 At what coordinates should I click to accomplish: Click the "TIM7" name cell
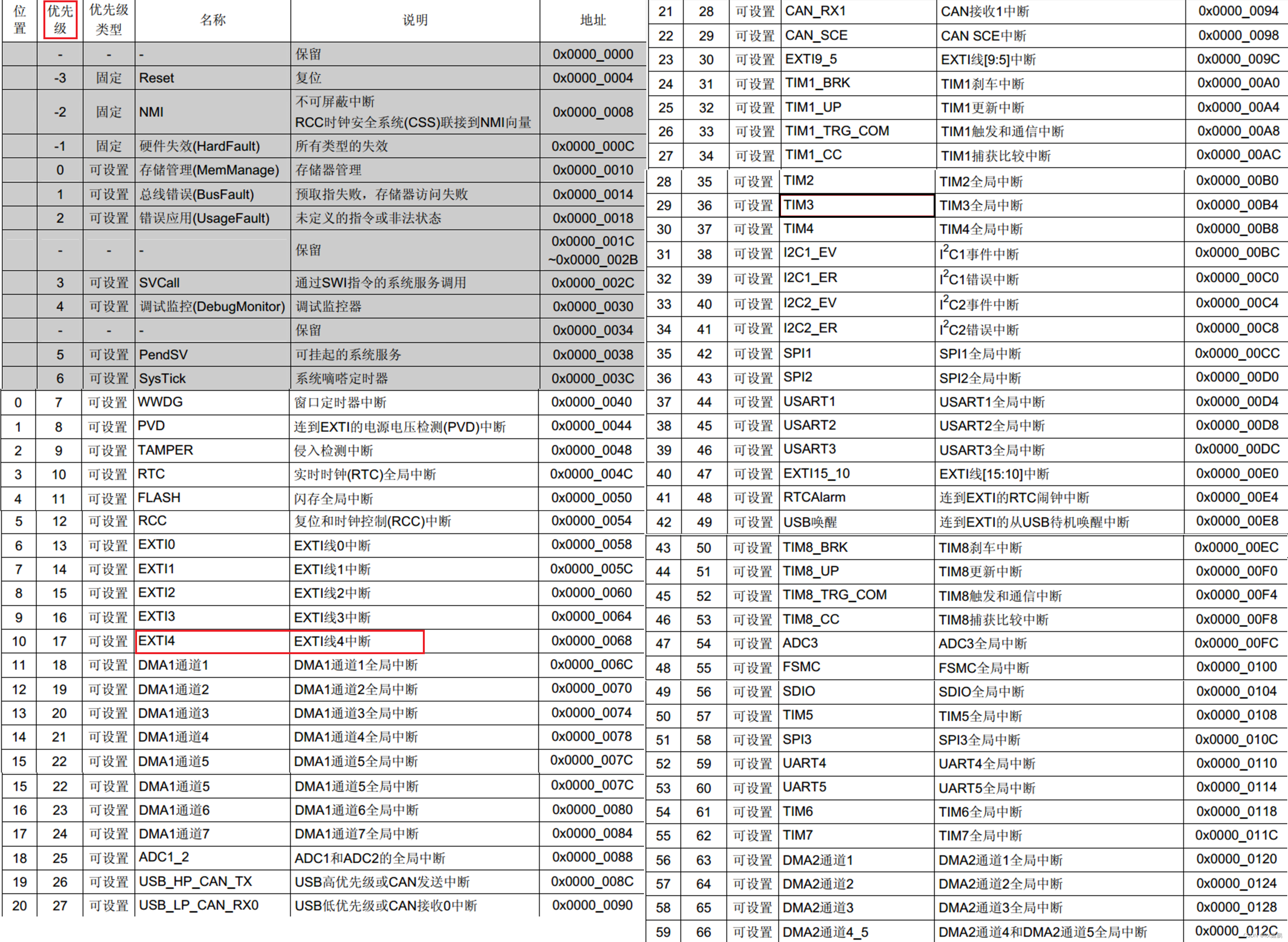point(857,836)
